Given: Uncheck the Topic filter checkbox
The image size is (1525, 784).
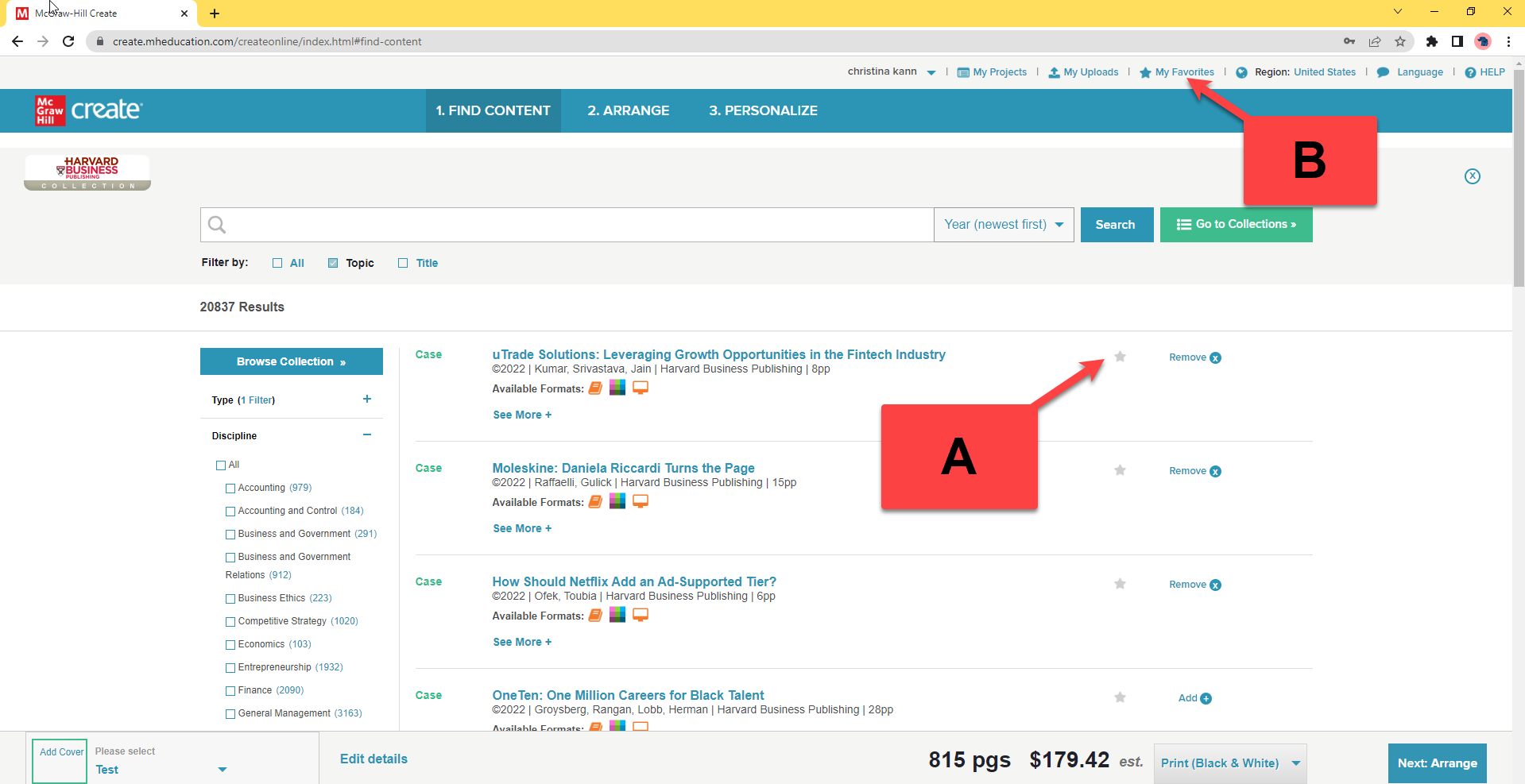Looking at the screenshot, I should [x=333, y=263].
